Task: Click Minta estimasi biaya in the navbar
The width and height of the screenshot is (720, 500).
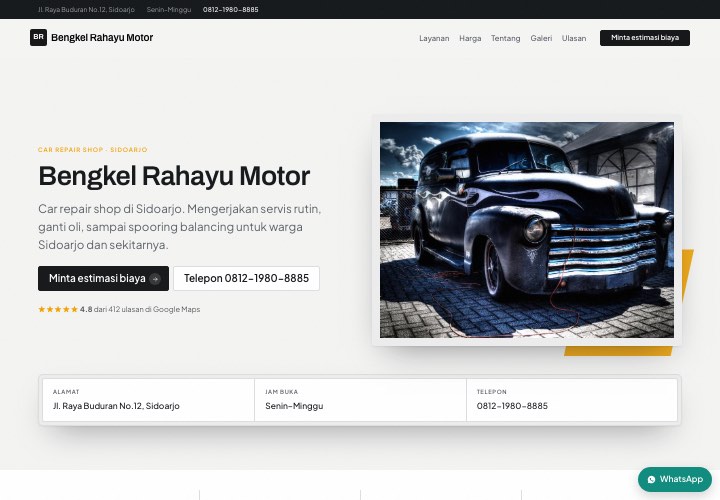Action: click(645, 38)
